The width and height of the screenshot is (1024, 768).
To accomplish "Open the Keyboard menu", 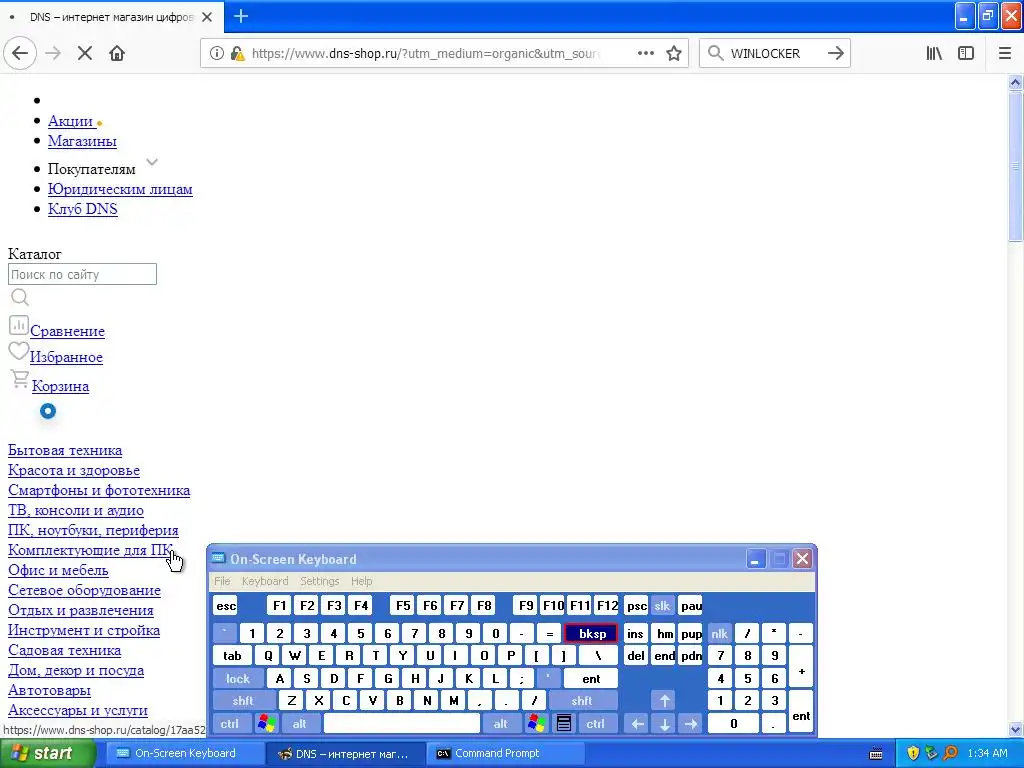I will pyautogui.click(x=265, y=581).
